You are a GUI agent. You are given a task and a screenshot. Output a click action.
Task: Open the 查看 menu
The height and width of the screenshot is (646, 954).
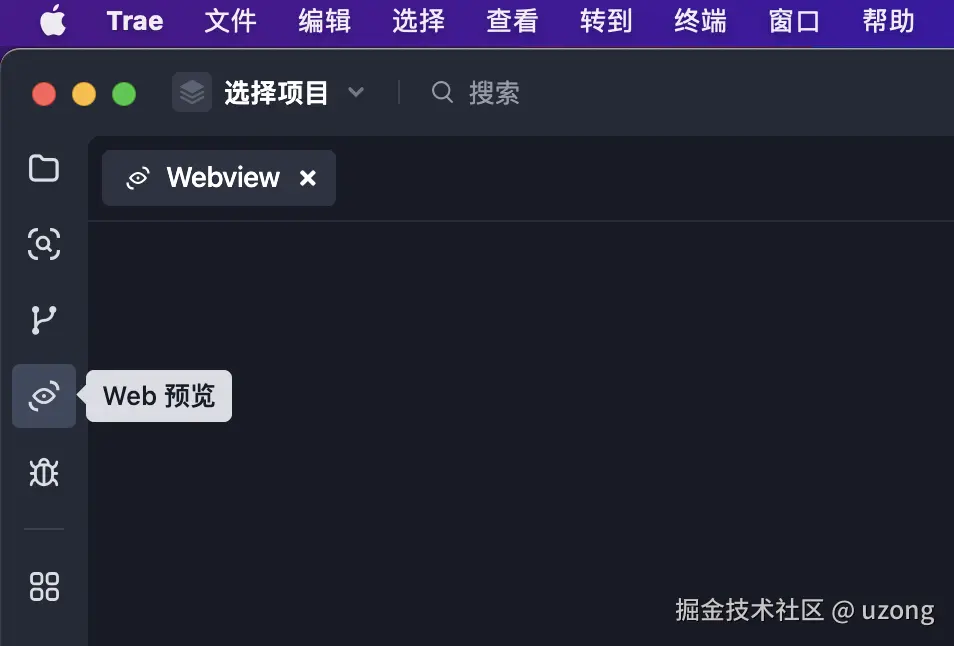click(512, 21)
